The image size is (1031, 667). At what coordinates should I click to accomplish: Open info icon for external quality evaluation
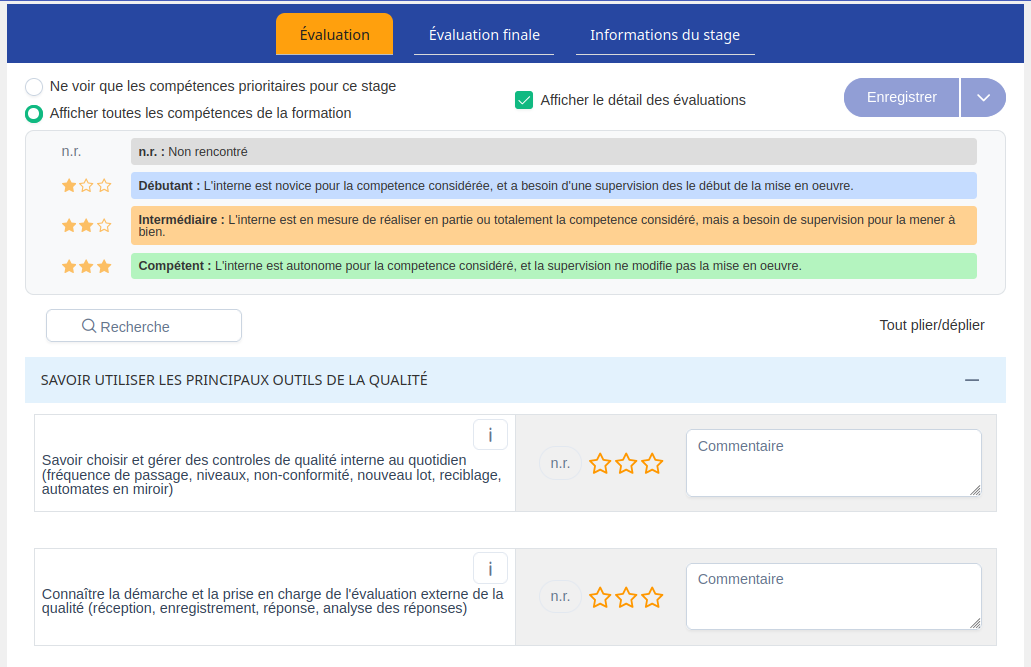pyautogui.click(x=490, y=569)
